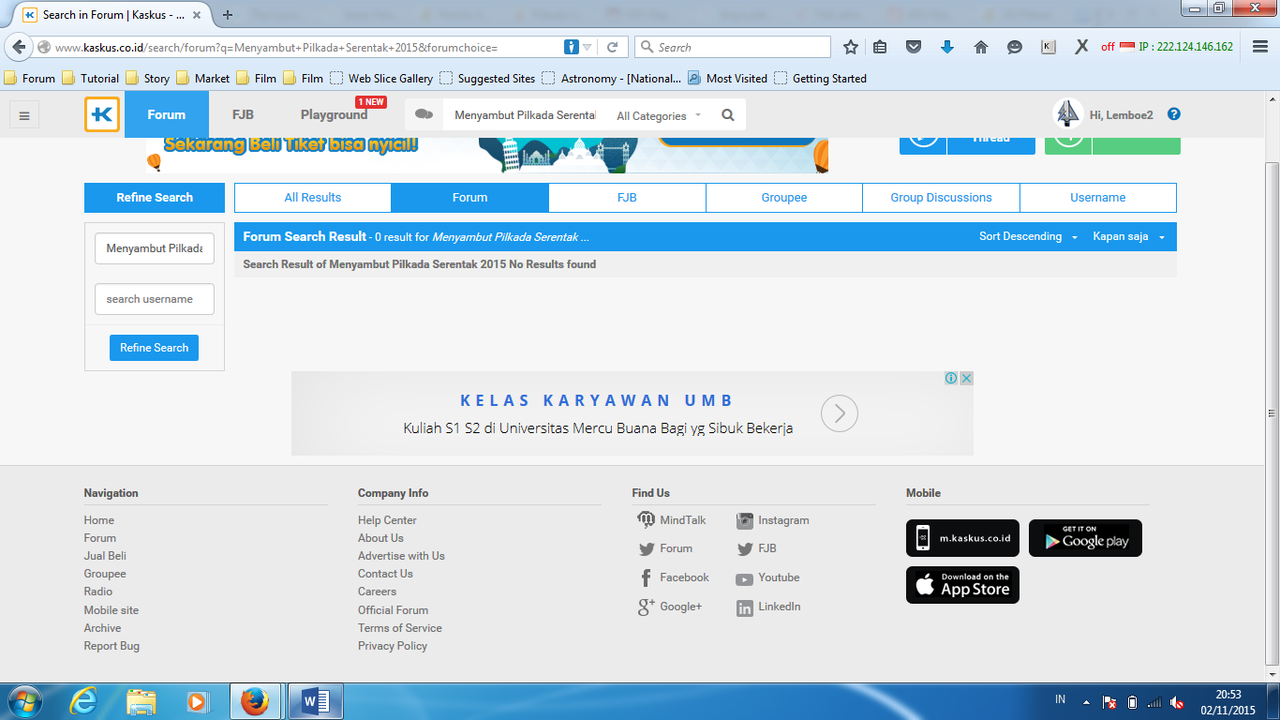The image size is (1280, 720).
Task: Show bookmarks list icon in toolbar
Action: 880,47
